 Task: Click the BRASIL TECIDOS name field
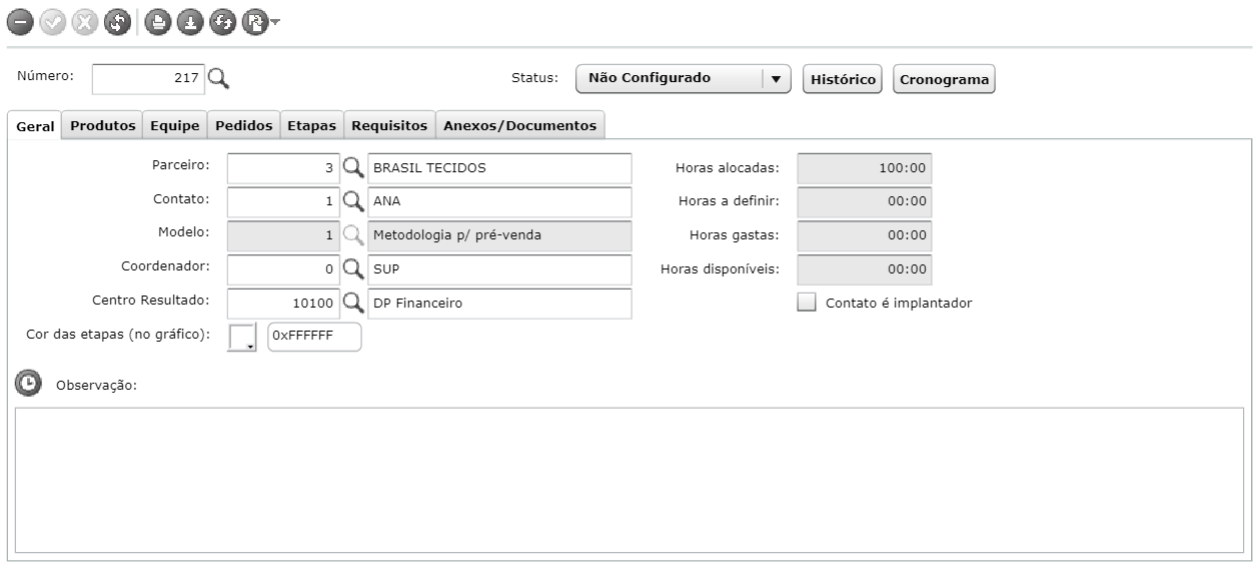click(x=499, y=168)
